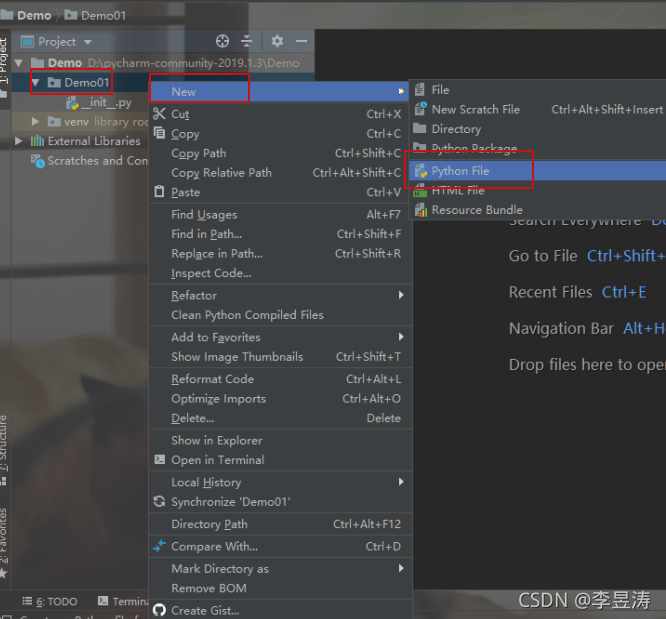Select New in the context menu
This screenshot has width=666, height=619.
pos(279,91)
